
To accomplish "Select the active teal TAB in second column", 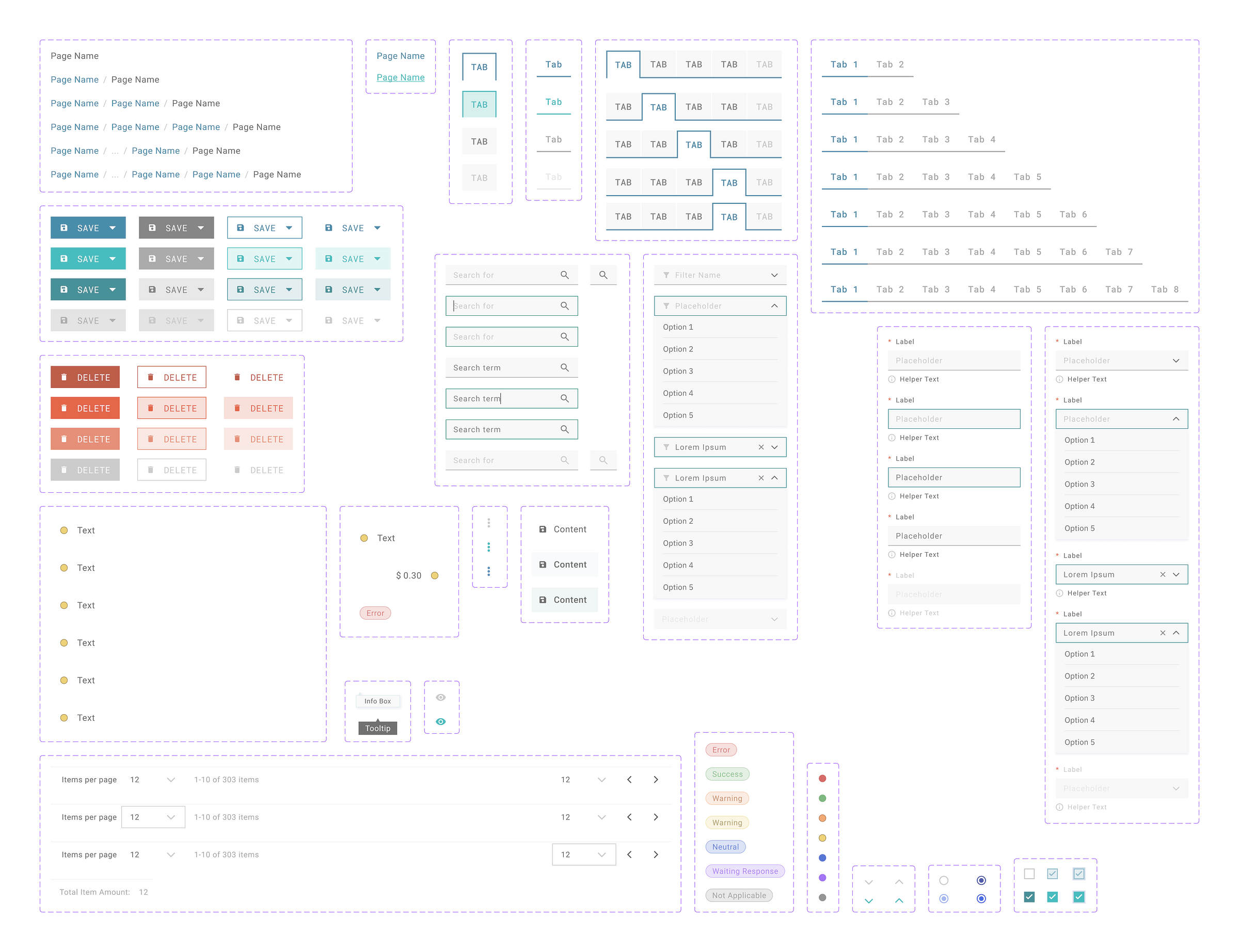I will point(479,104).
